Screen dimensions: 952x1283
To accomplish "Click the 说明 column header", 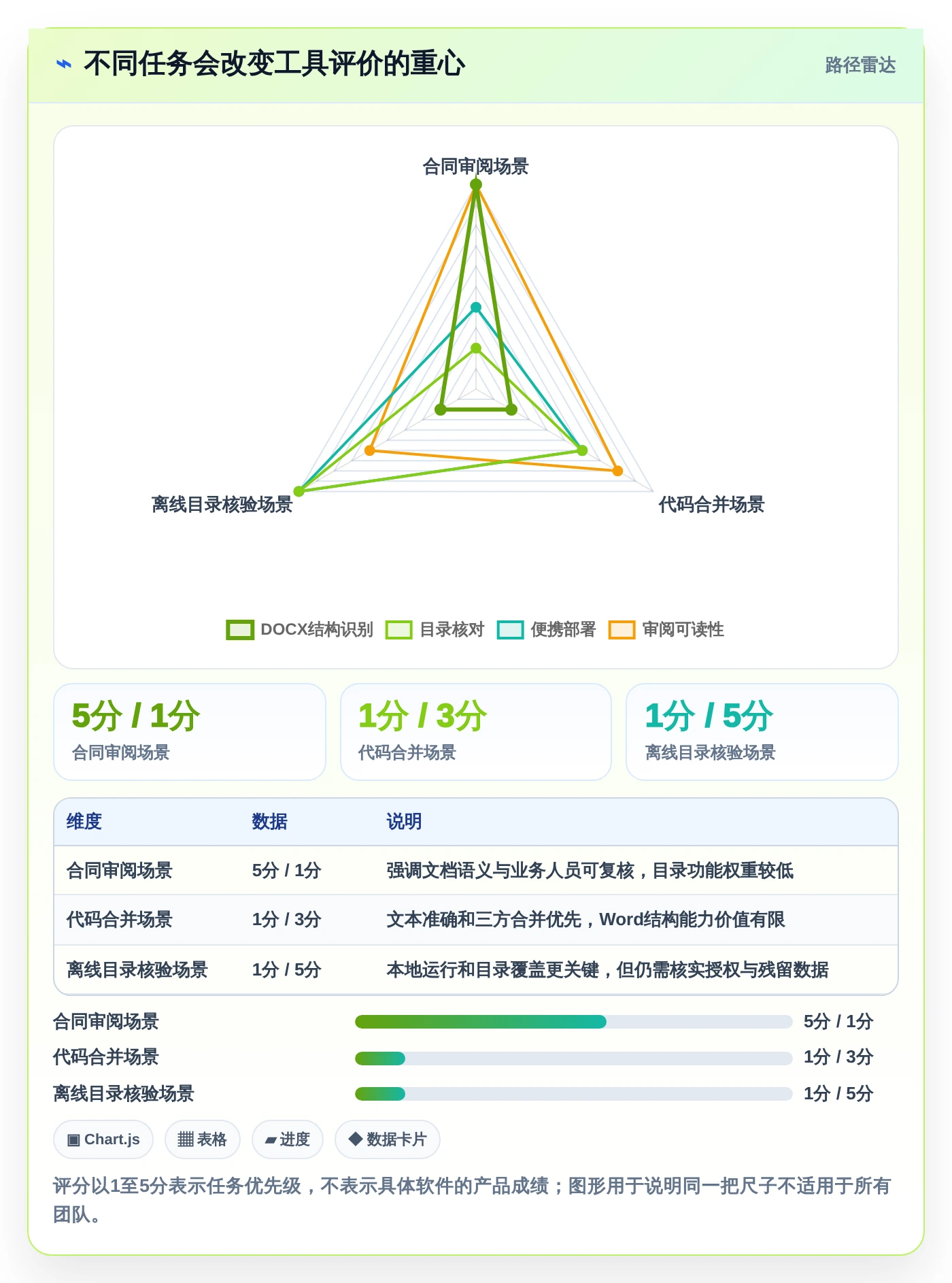I will (405, 822).
